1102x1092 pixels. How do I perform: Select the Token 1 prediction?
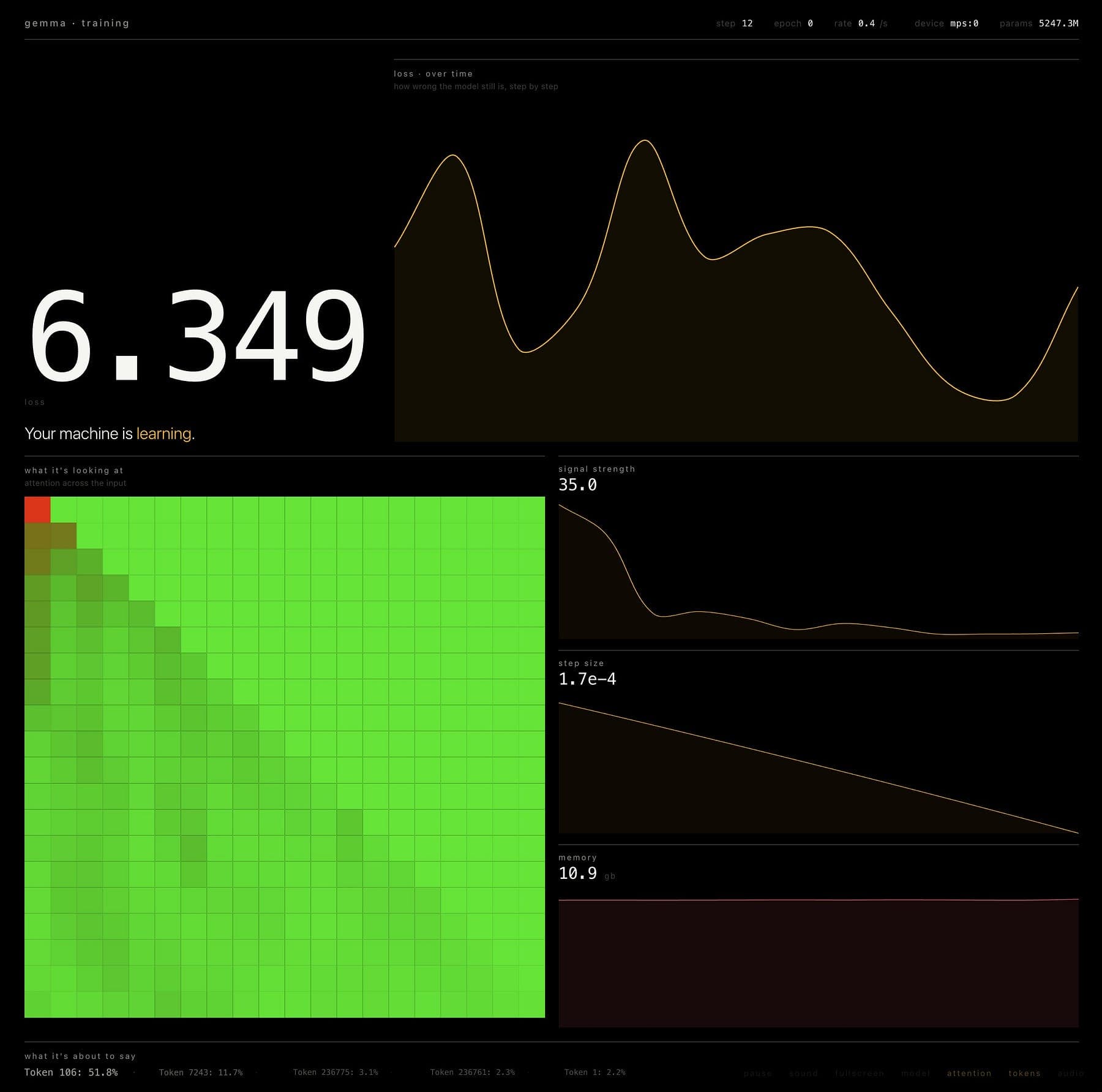point(594,1072)
